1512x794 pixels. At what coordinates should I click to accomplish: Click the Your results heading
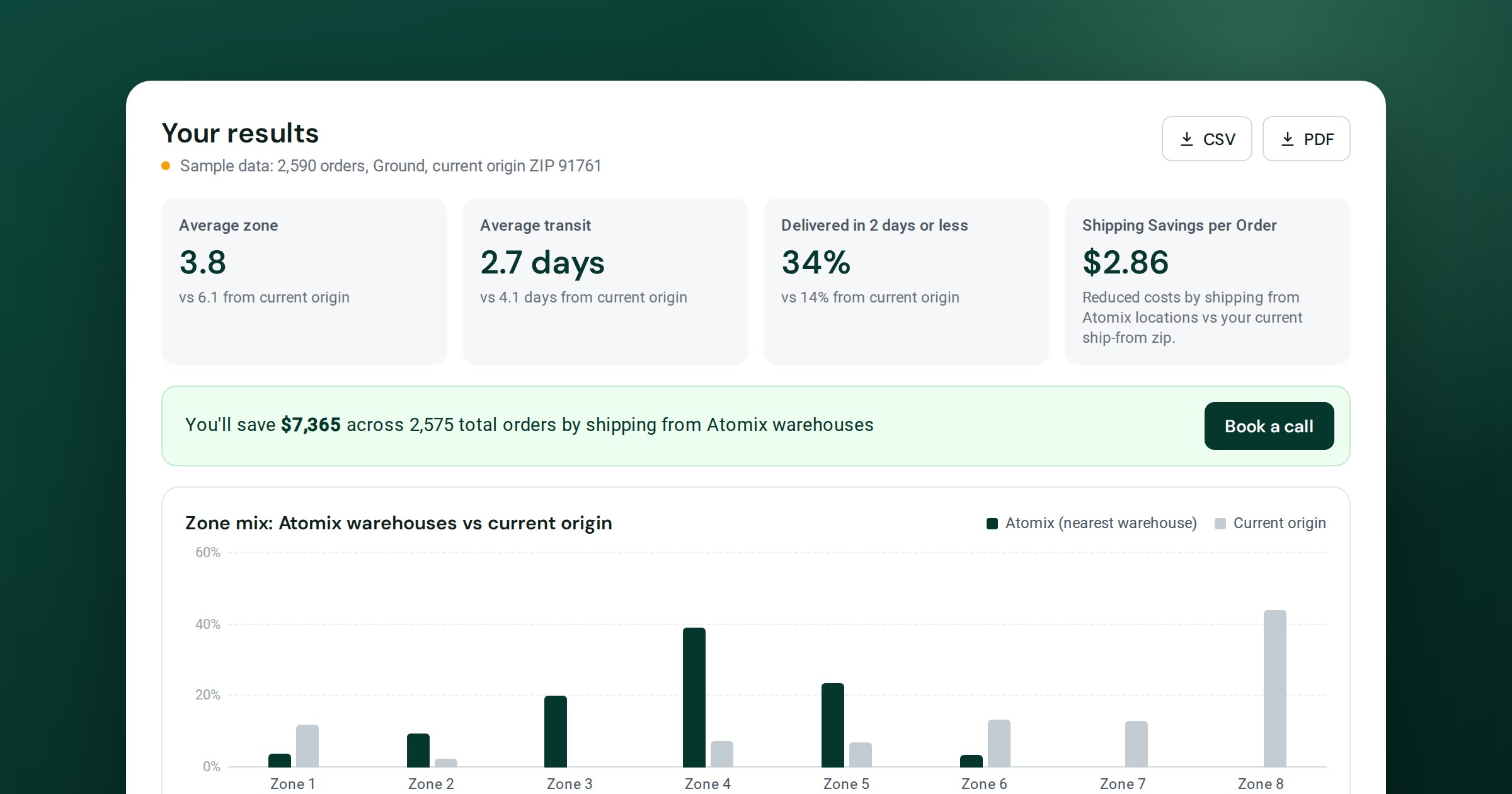pyautogui.click(x=240, y=133)
